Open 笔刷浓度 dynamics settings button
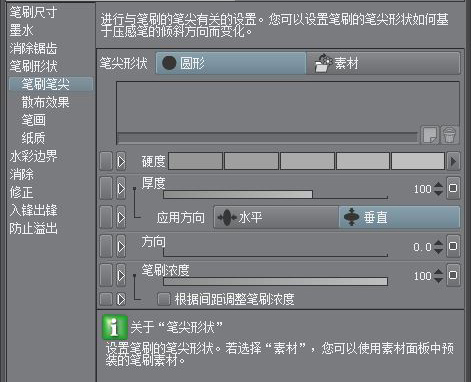Image resolution: width=471 pixels, height=382 pixels. pyautogui.click(x=453, y=275)
